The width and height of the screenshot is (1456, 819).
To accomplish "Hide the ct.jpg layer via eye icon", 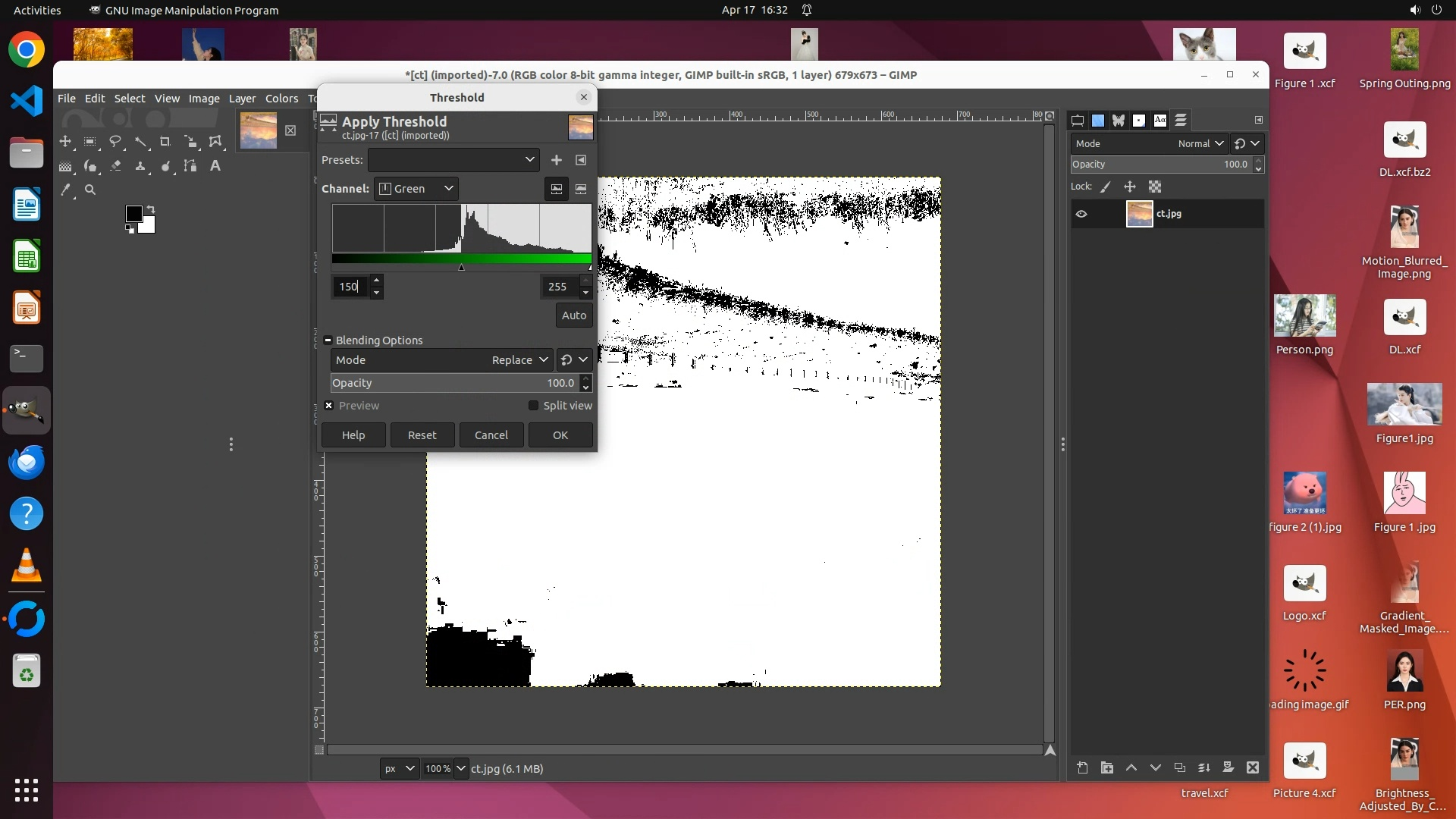I will 1081,214.
